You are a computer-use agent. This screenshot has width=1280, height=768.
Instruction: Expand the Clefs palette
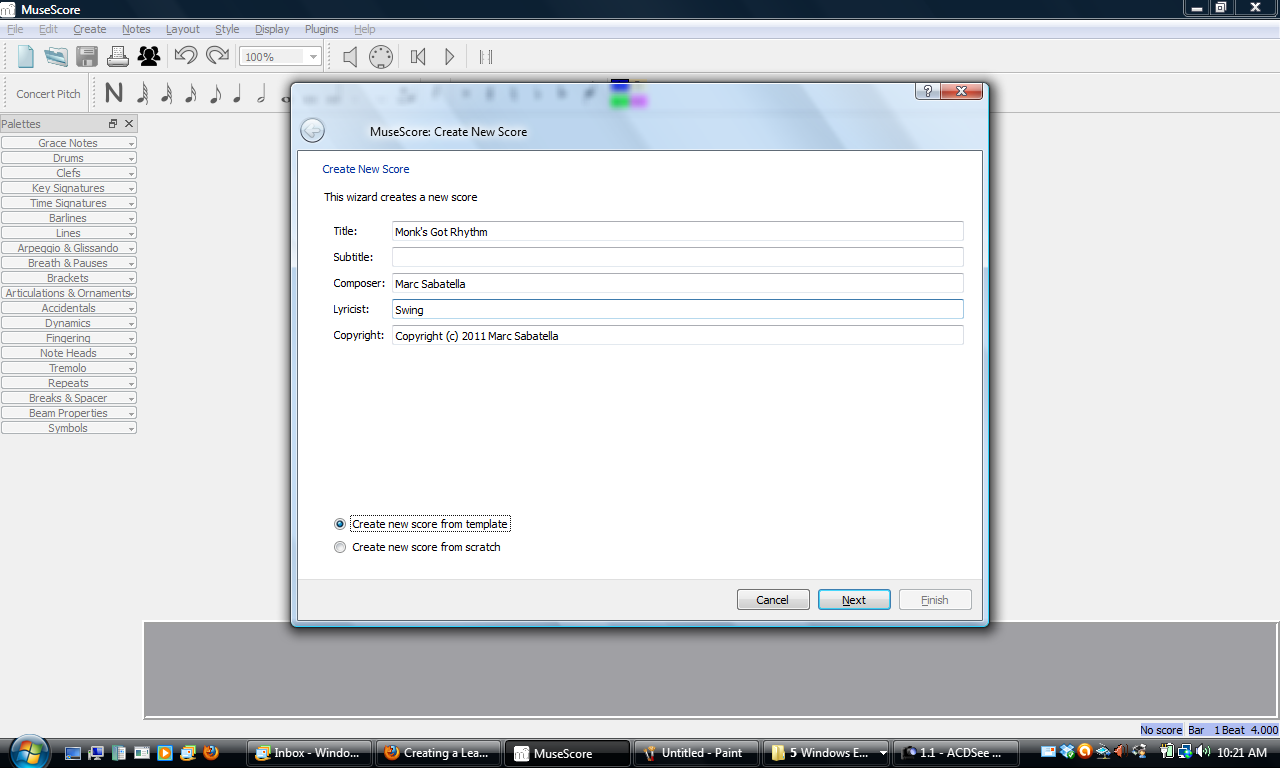coord(69,173)
